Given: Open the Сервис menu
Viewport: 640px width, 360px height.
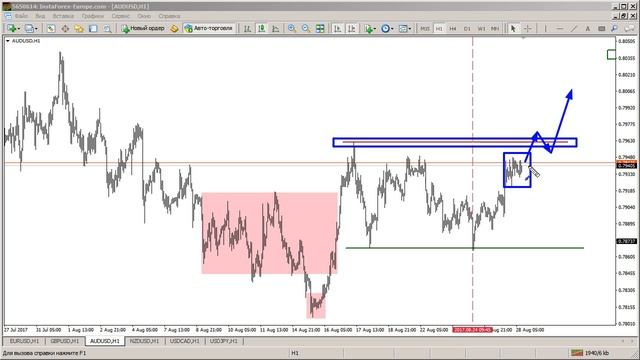Looking at the screenshot, I should coord(120,16).
